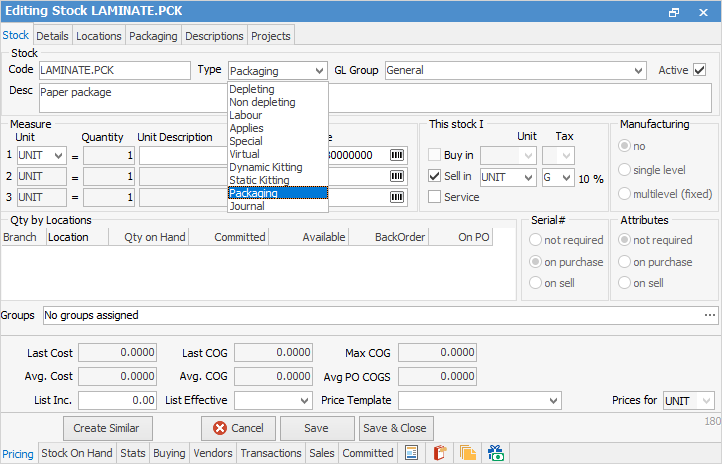Open the notes document icon in bottom bar
The width and height of the screenshot is (722, 464).
(411, 452)
